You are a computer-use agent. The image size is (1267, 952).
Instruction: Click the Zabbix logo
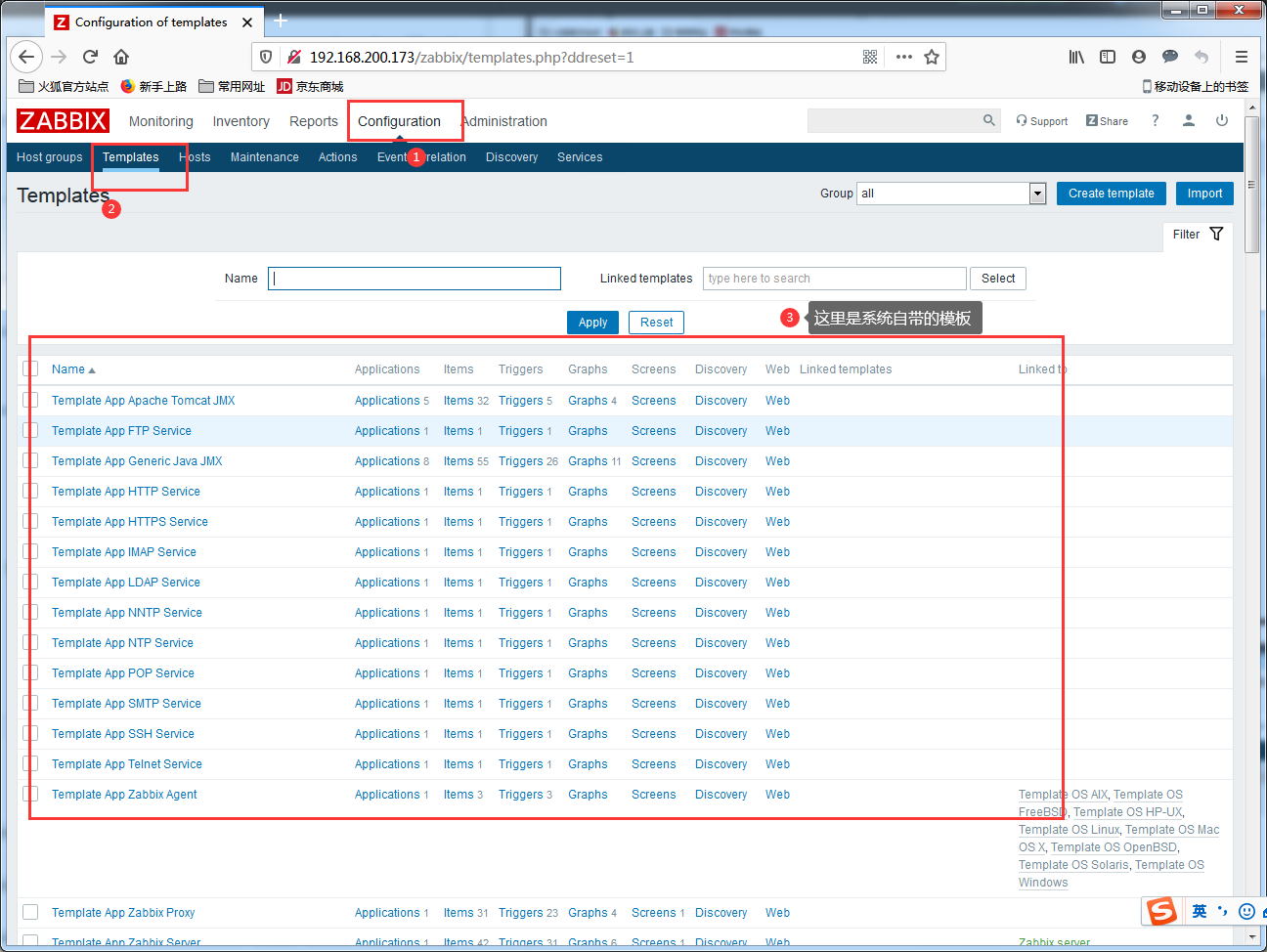(63, 121)
